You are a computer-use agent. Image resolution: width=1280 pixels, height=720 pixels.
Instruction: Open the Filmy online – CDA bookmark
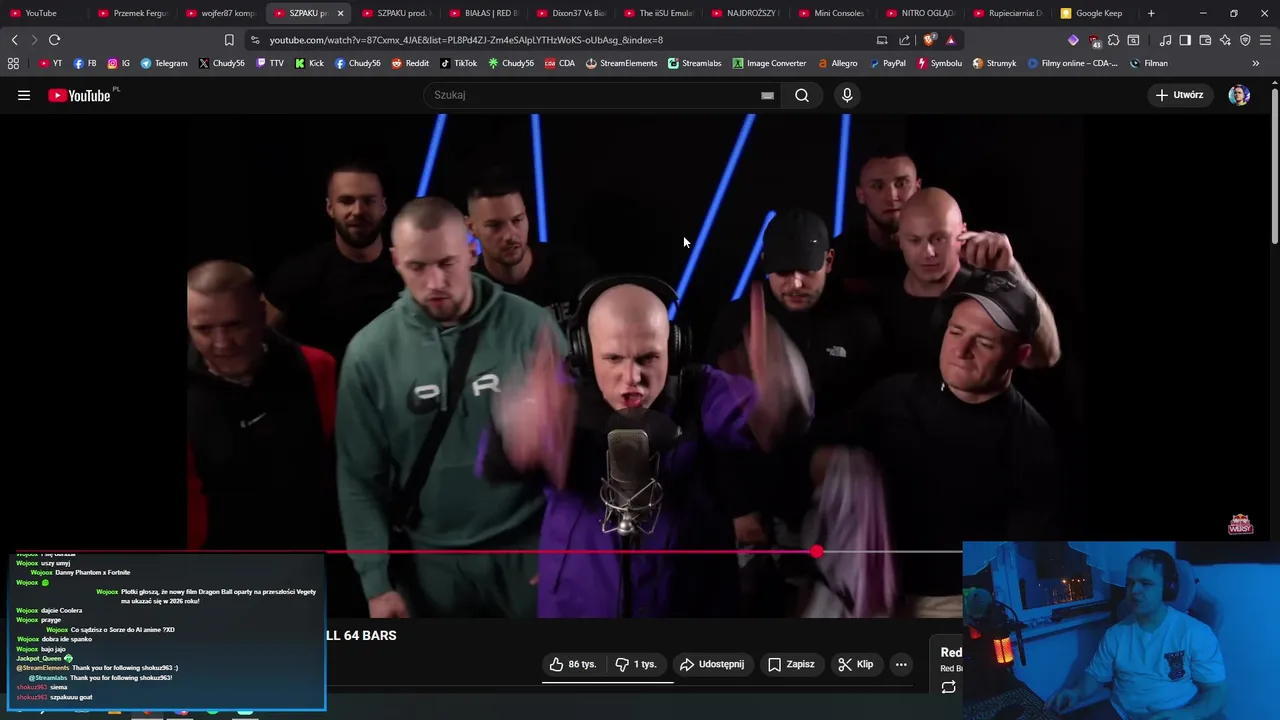point(1073,63)
